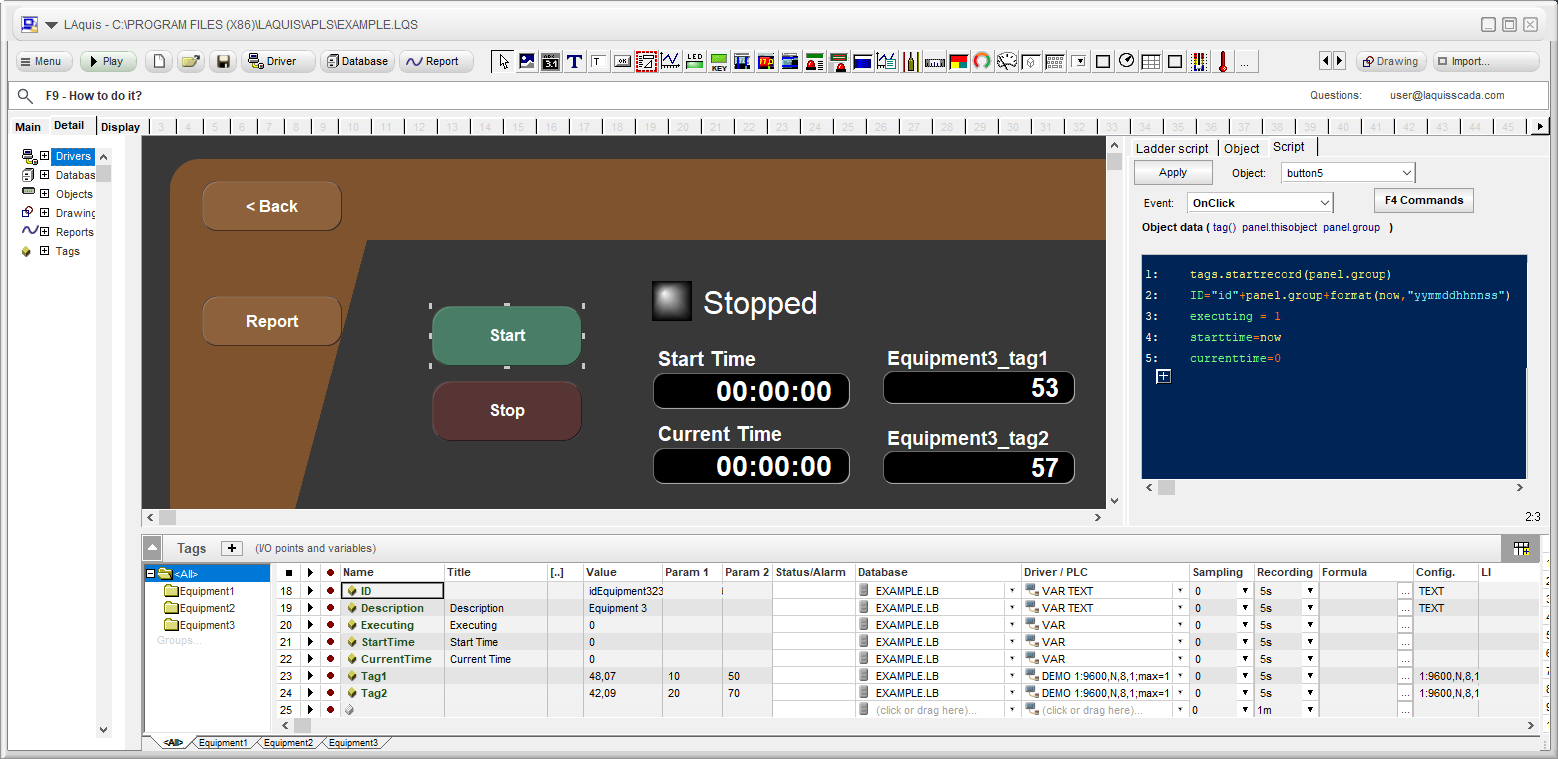This screenshot has height=759, width=1558.
Task: Select the circular orange ring gauge tool
Action: 982,61
